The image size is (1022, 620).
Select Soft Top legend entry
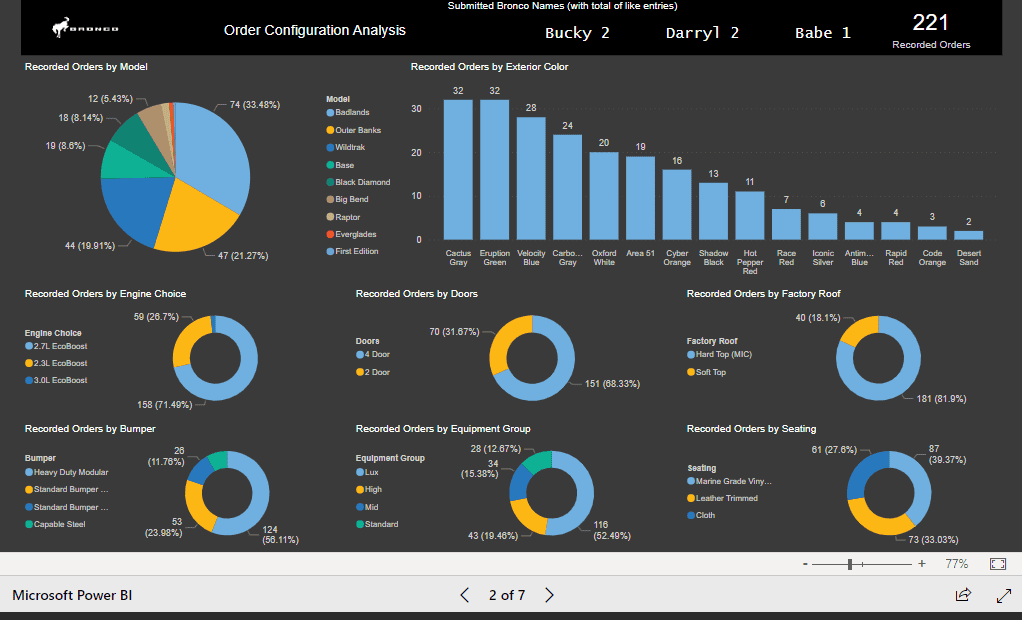coord(707,372)
